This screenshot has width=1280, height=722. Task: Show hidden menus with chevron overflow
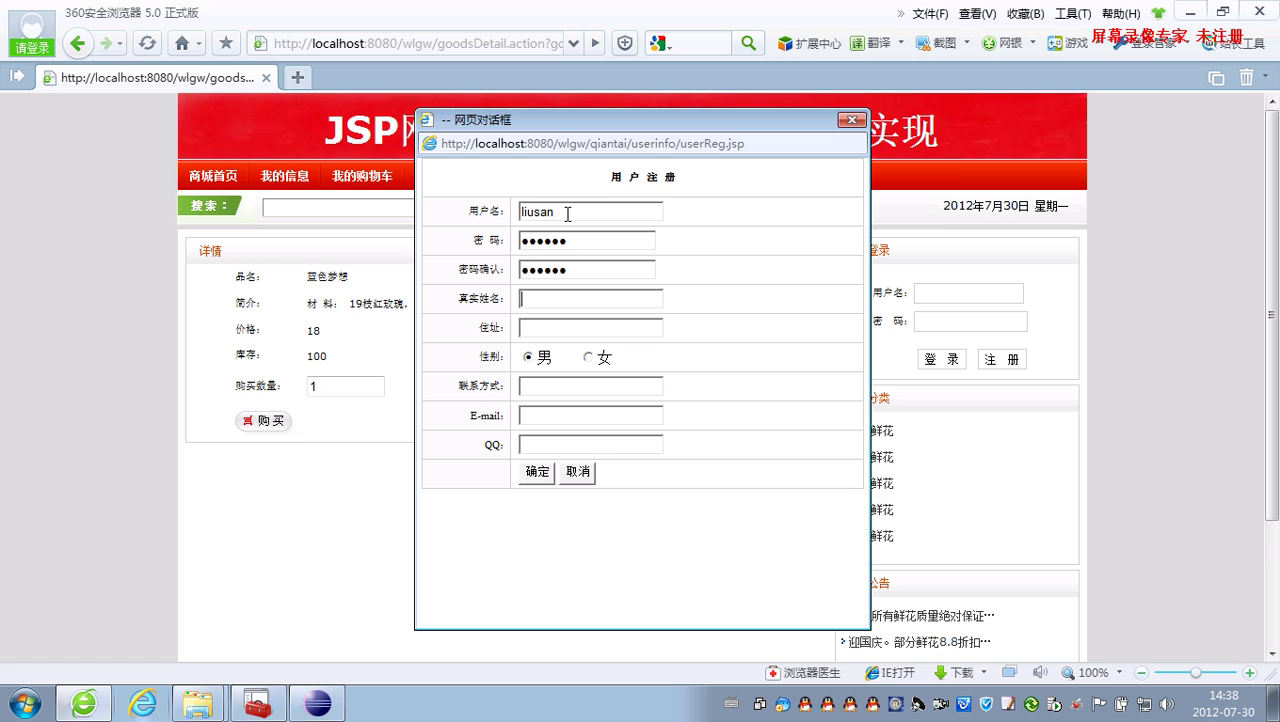tap(901, 13)
